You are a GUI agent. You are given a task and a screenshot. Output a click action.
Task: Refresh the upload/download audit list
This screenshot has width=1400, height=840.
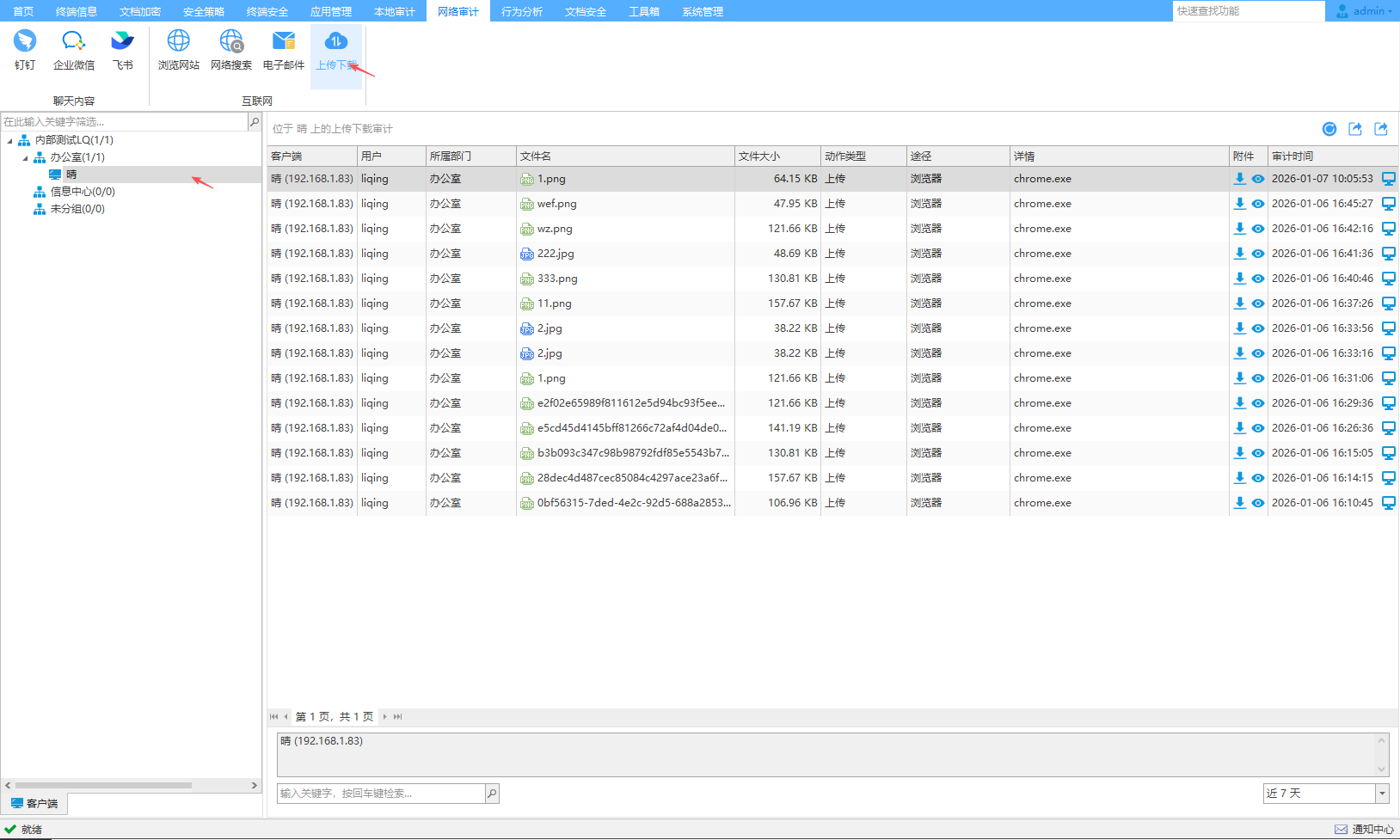(x=1329, y=129)
